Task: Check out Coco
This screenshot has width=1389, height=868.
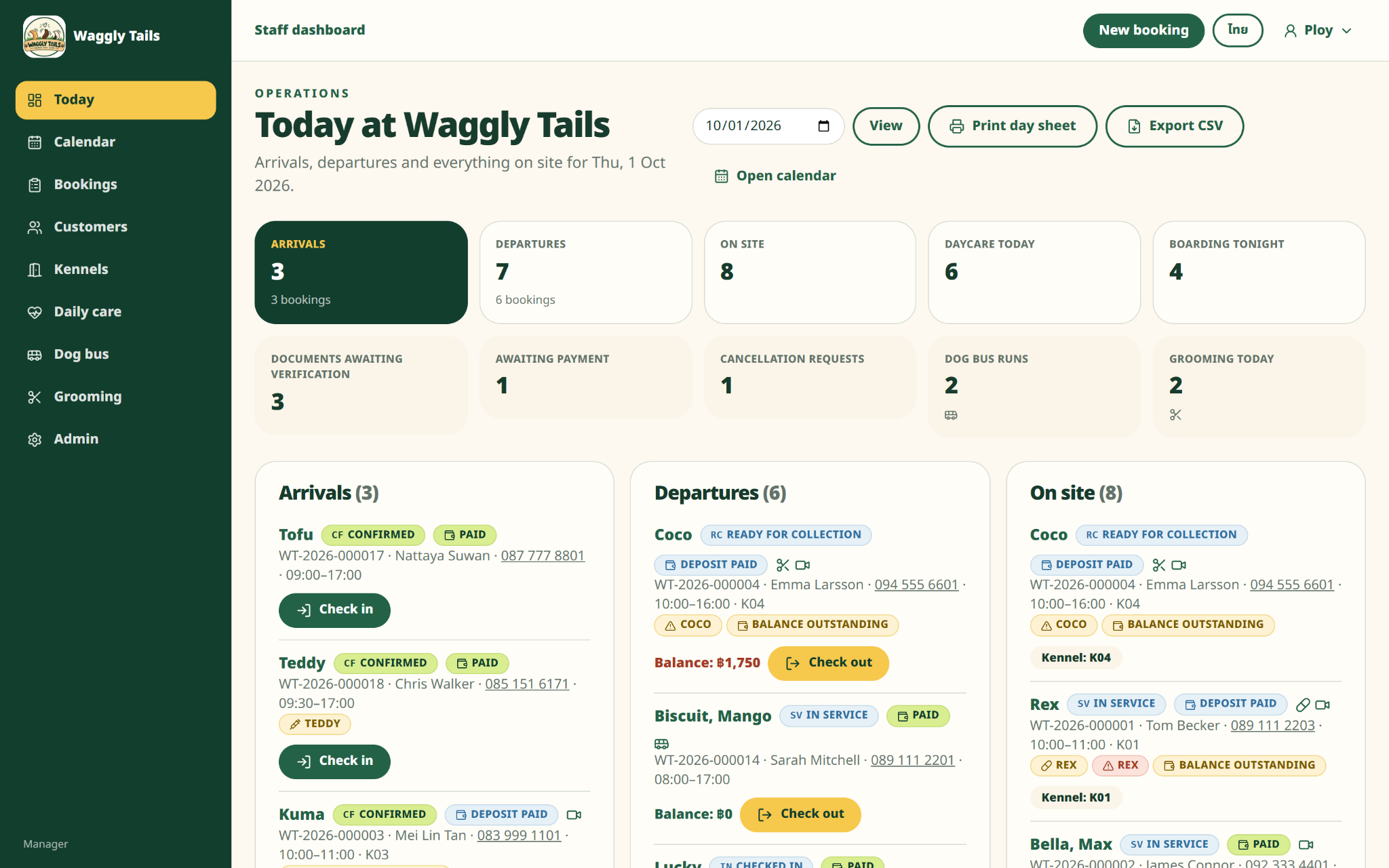Action: coord(828,663)
